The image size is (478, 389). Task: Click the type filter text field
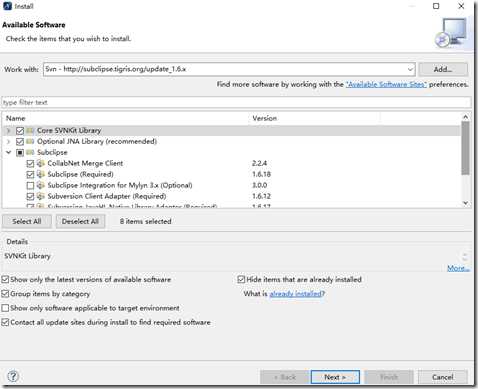pyautogui.click(x=236, y=102)
